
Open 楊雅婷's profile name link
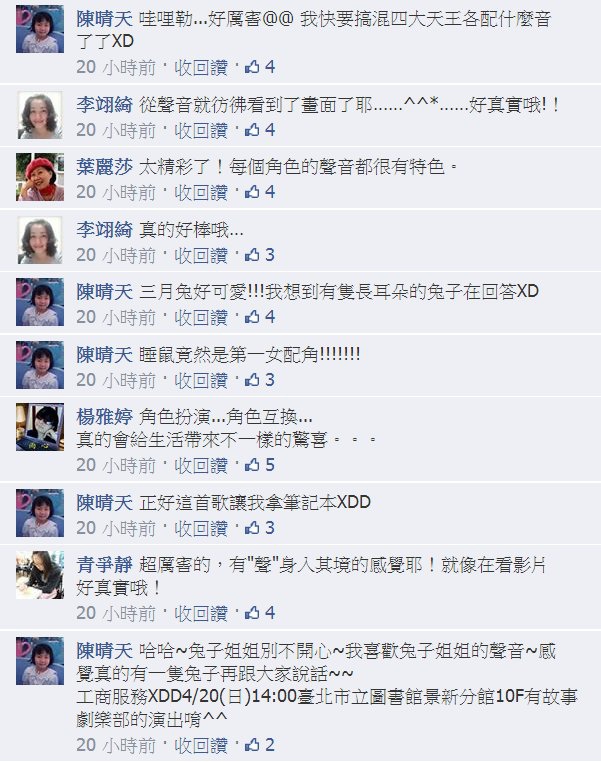pyautogui.click(x=104, y=417)
